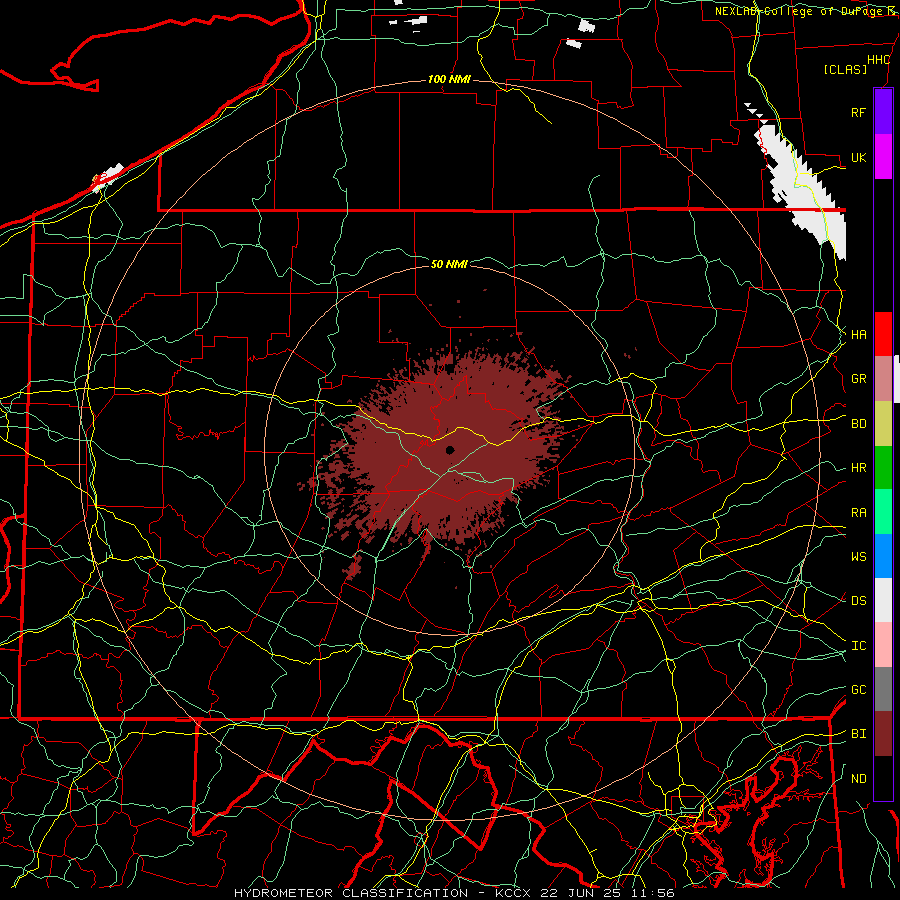Click the red HA legend color swatch
The image size is (900, 900).
pyautogui.click(x=883, y=334)
